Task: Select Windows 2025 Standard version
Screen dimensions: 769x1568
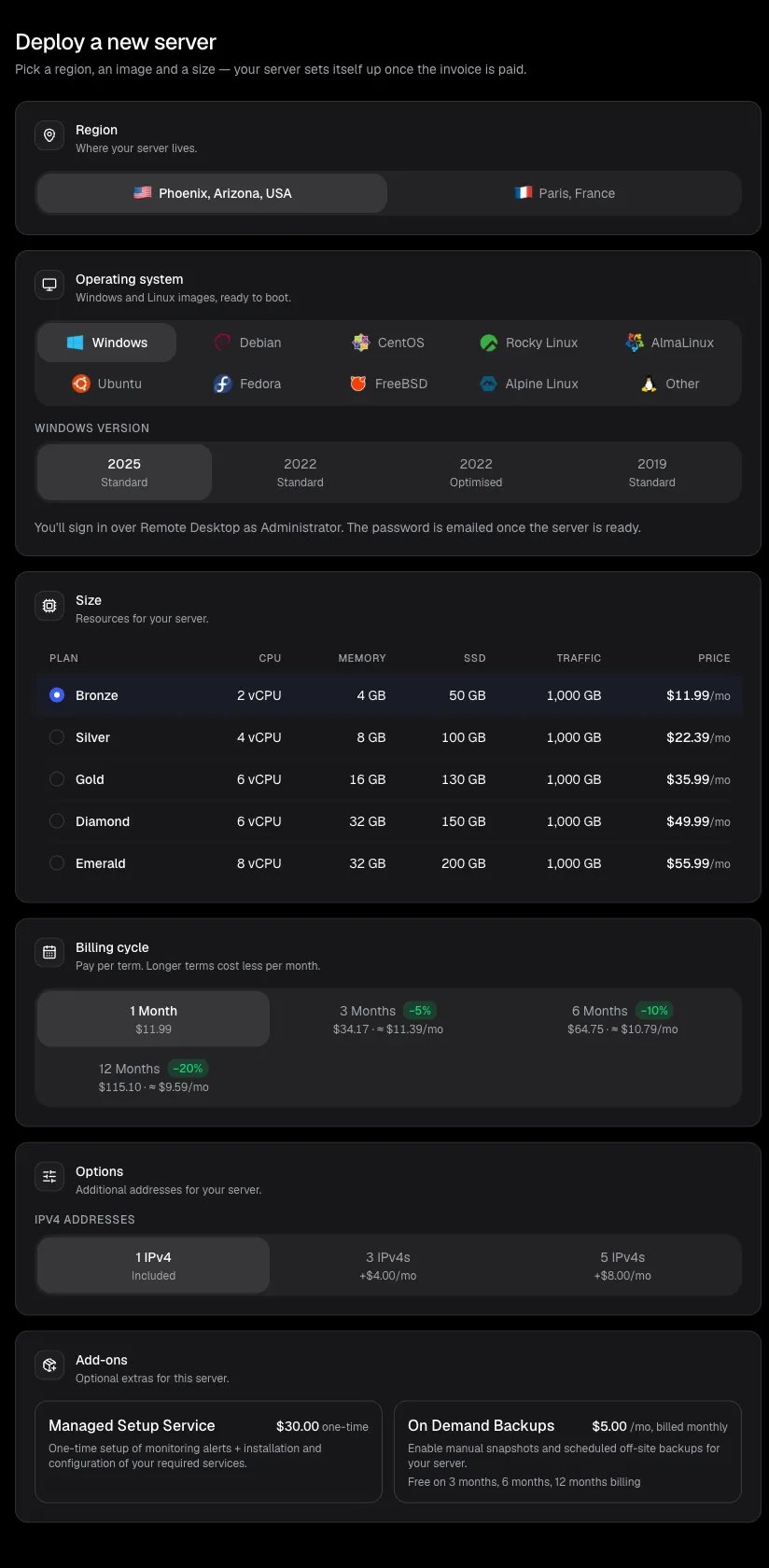Action: (124, 472)
